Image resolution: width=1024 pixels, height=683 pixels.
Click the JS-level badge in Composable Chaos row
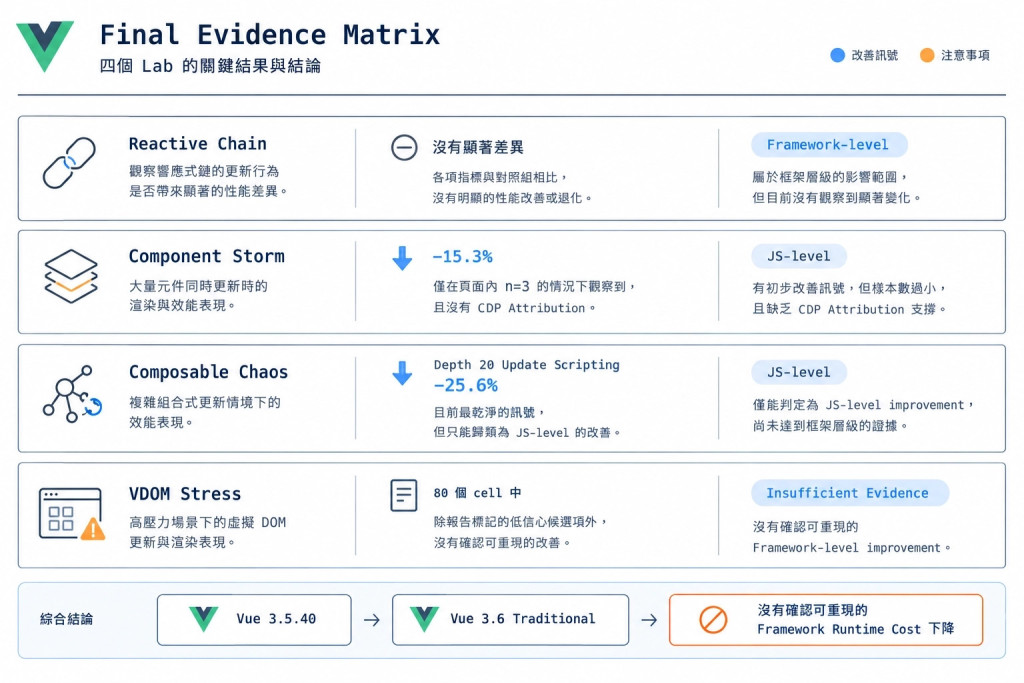(799, 372)
